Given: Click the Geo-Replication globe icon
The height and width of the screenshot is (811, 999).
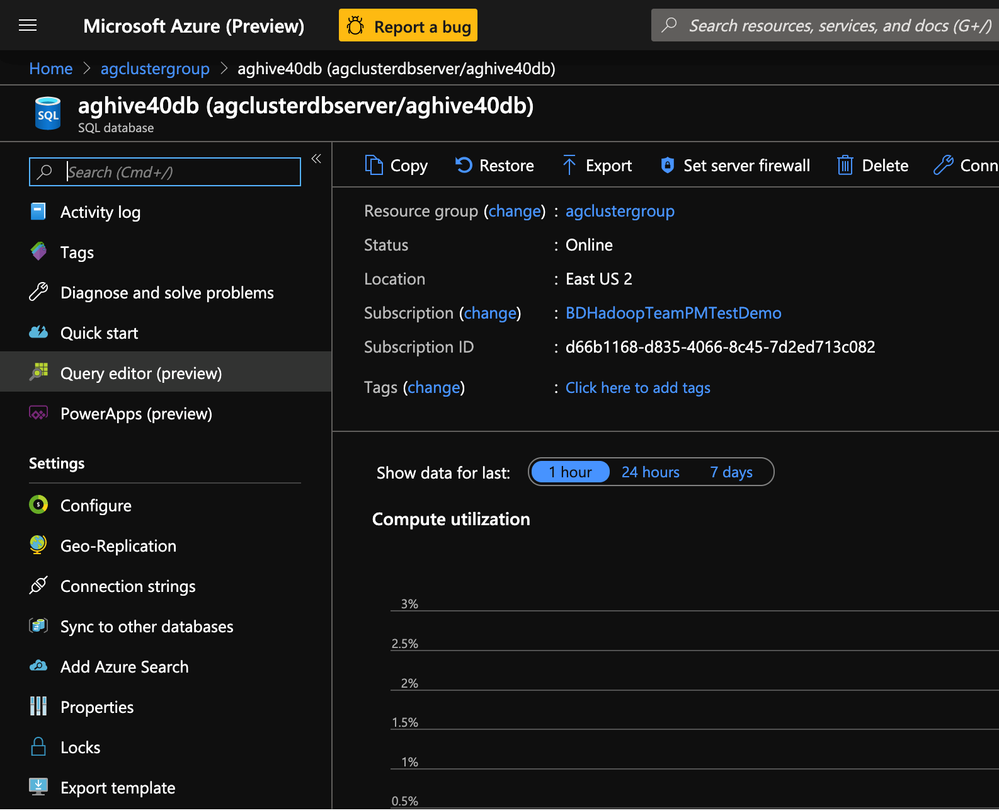Looking at the screenshot, I should point(38,546).
